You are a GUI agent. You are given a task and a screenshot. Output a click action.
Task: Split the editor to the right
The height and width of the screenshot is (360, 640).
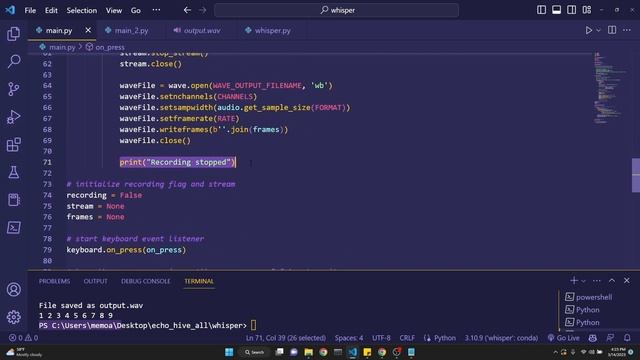pos(612,30)
